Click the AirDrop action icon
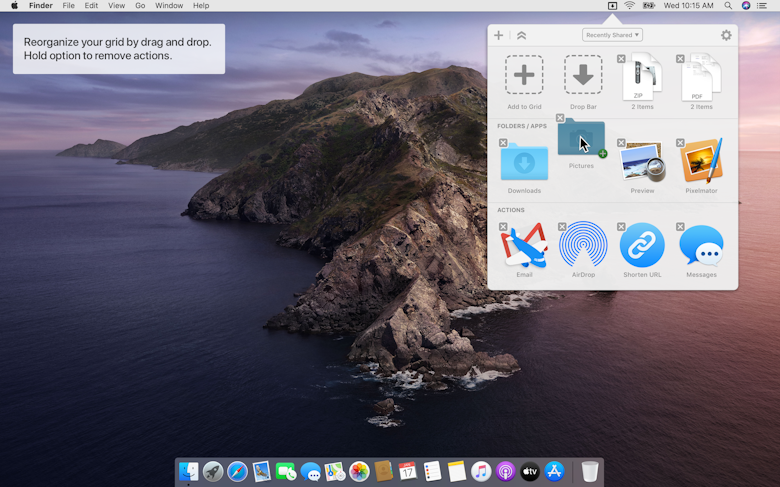 tap(583, 245)
